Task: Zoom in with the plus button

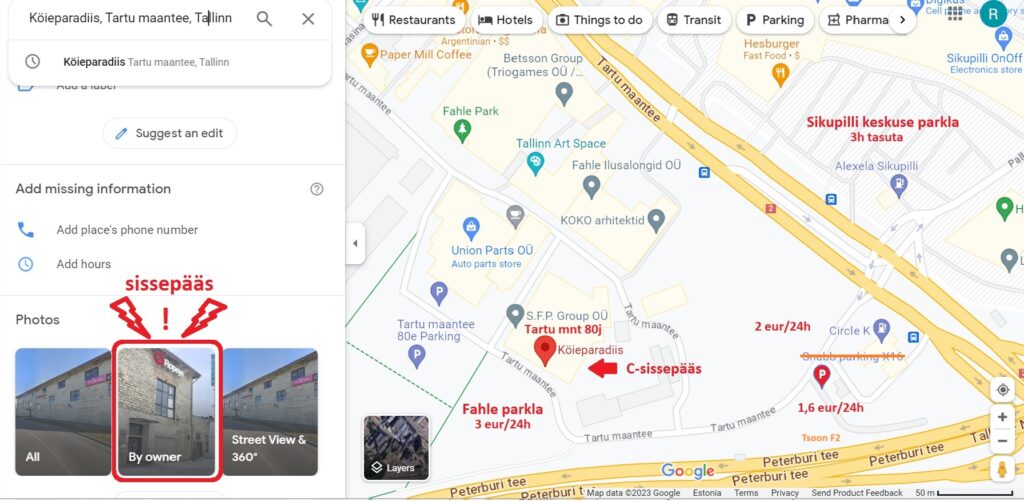Action: point(1002,417)
